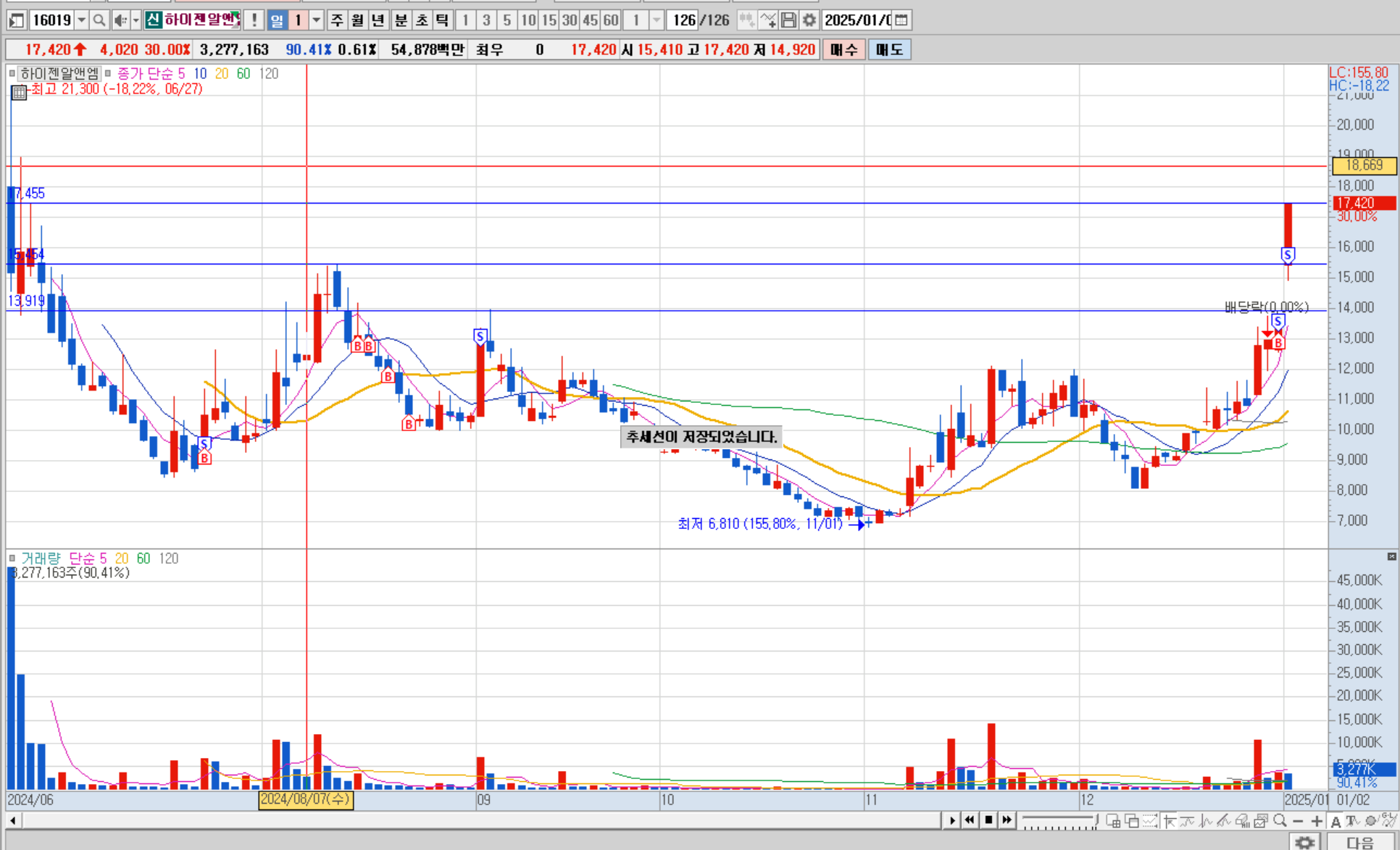The width and height of the screenshot is (1400, 850).
Task: Select the 30 minute interval tab
Action: coord(570,20)
